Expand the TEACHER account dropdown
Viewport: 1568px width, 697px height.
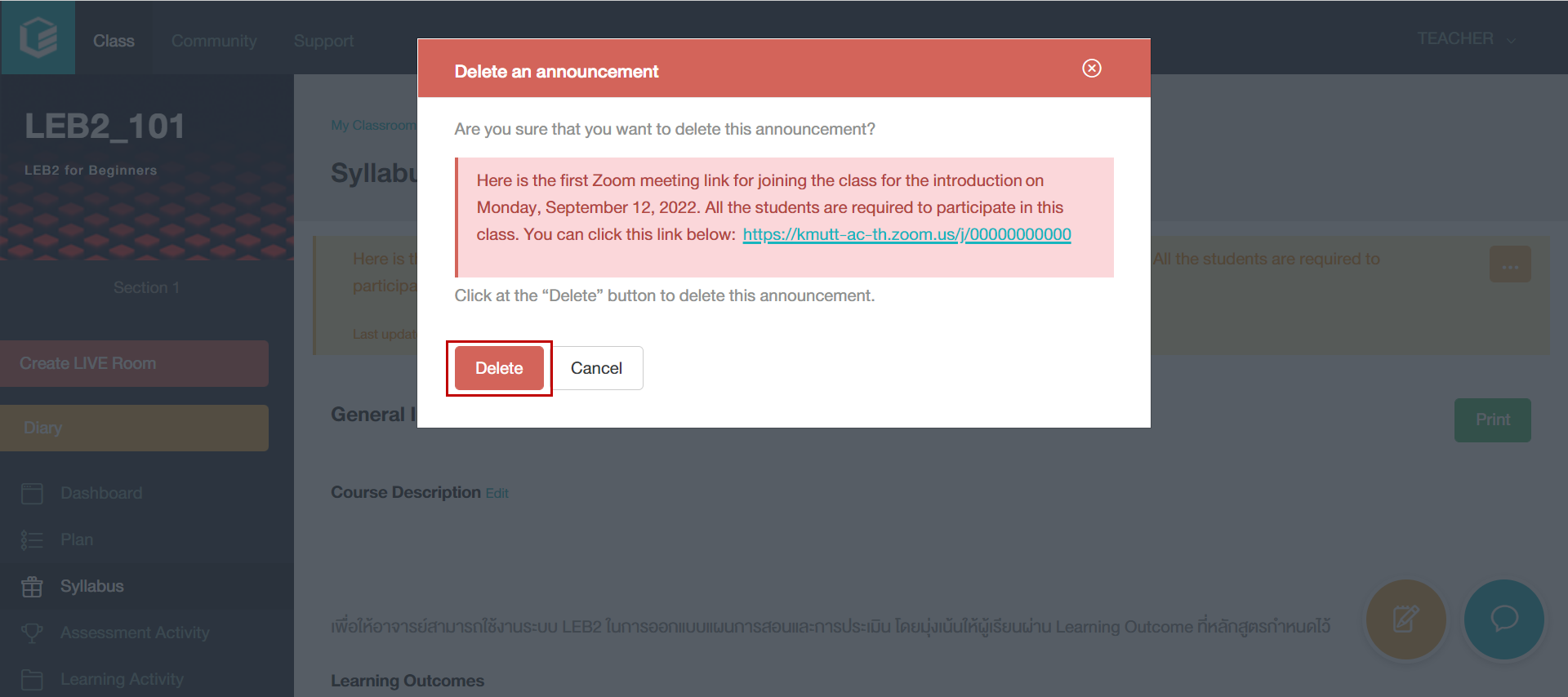(x=1467, y=39)
